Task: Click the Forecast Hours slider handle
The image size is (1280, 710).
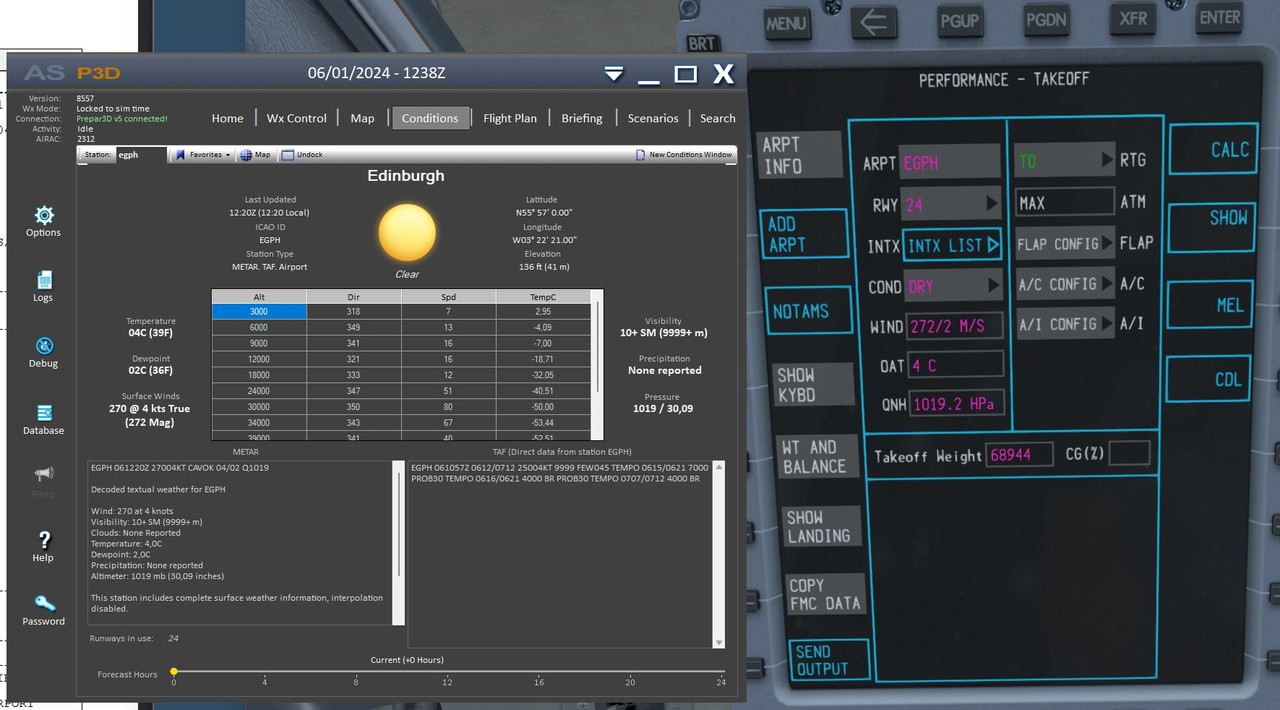Action: click(174, 672)
